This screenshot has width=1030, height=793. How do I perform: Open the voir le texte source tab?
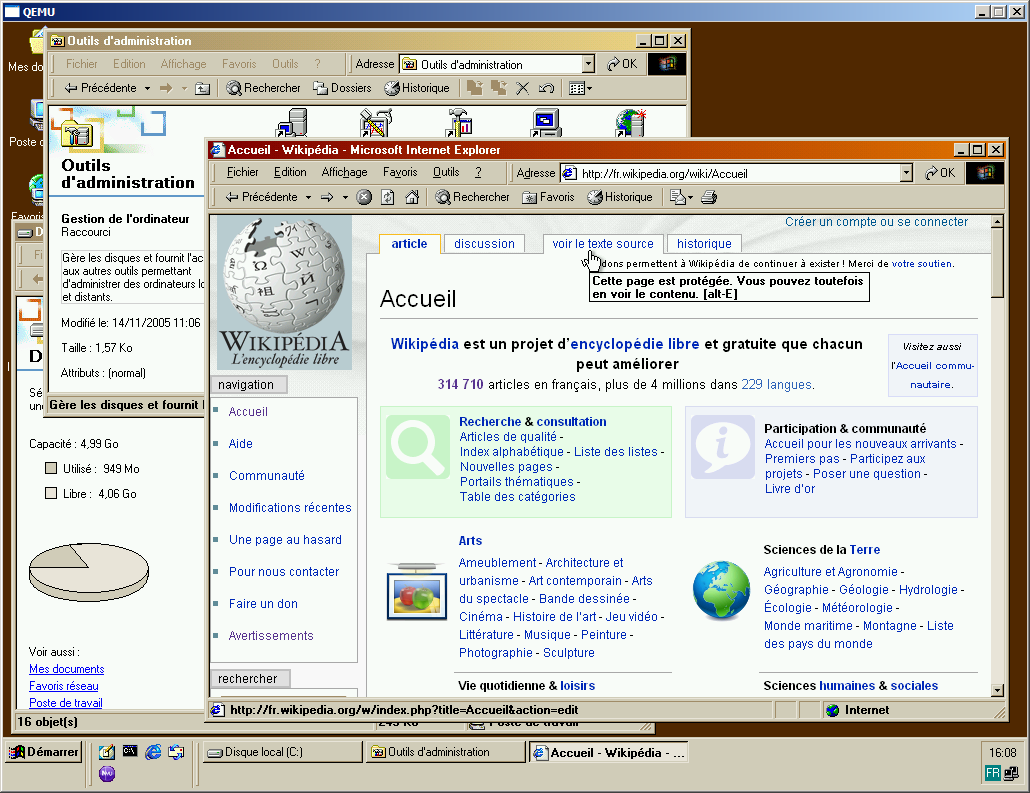(x=602, y=244)
